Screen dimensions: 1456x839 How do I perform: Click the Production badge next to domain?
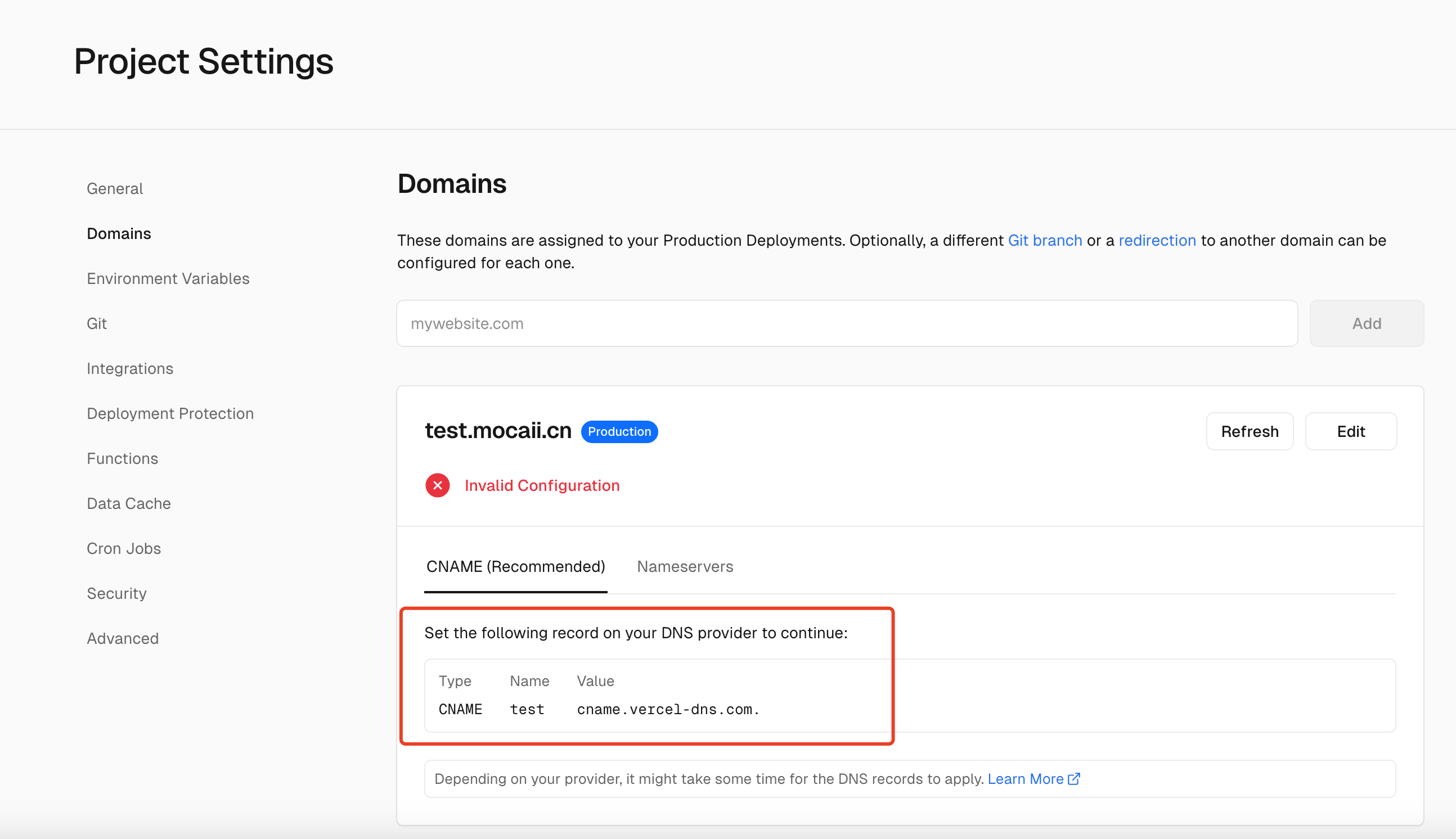click(619, 432)
